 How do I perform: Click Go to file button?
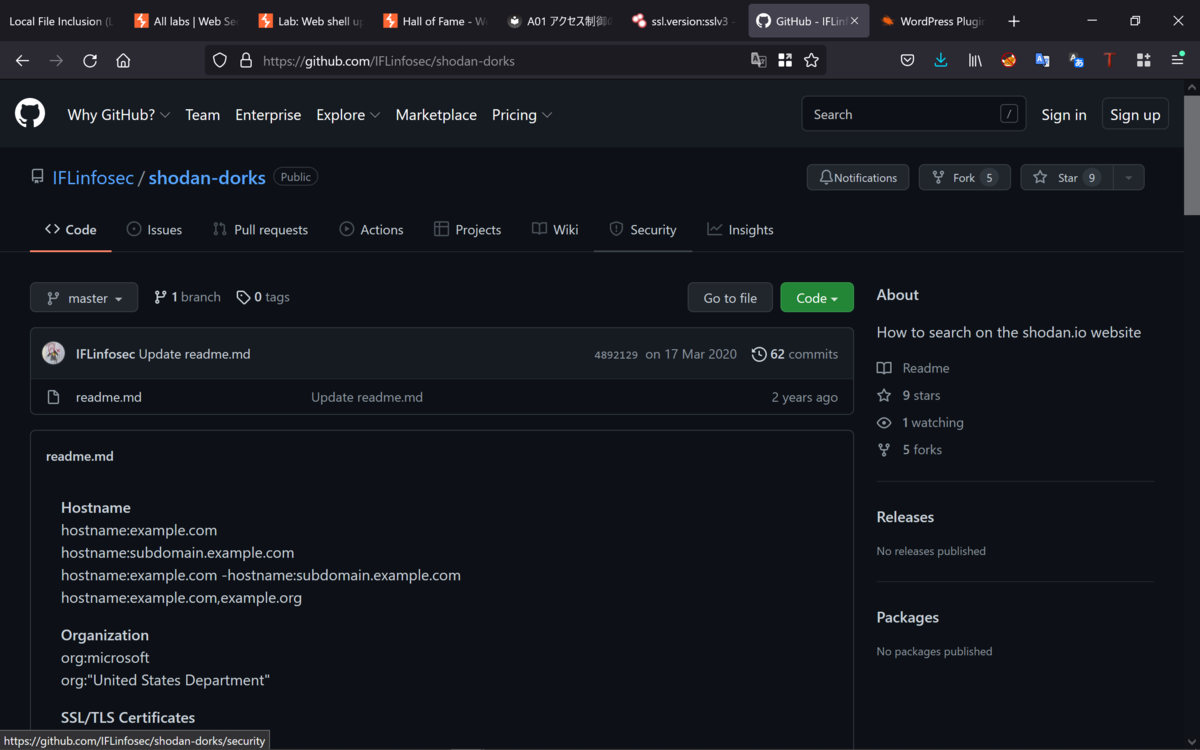pyautogui.click(x=730, y=297)
